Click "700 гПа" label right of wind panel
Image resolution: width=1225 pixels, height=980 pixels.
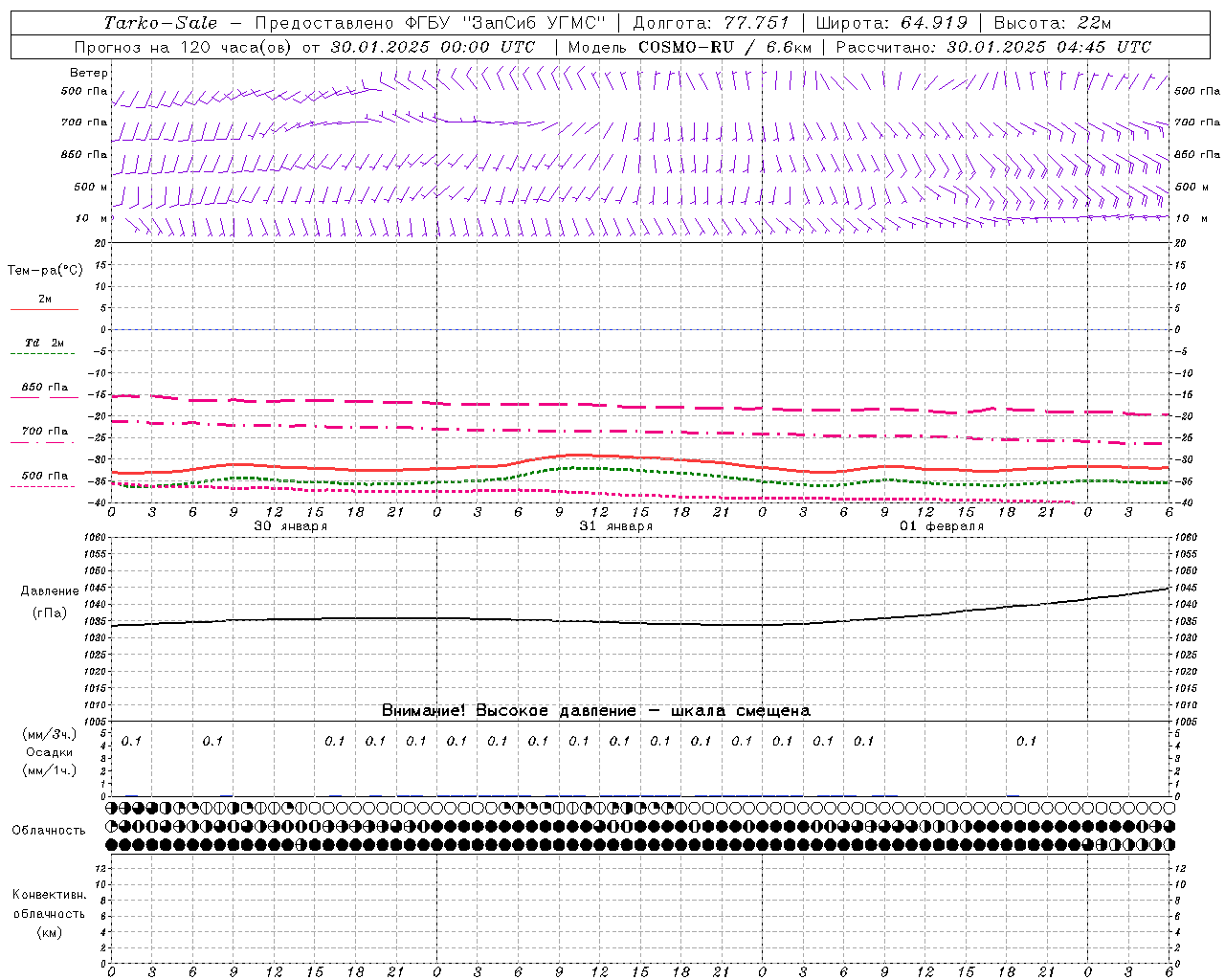[x=1197, y=122]
